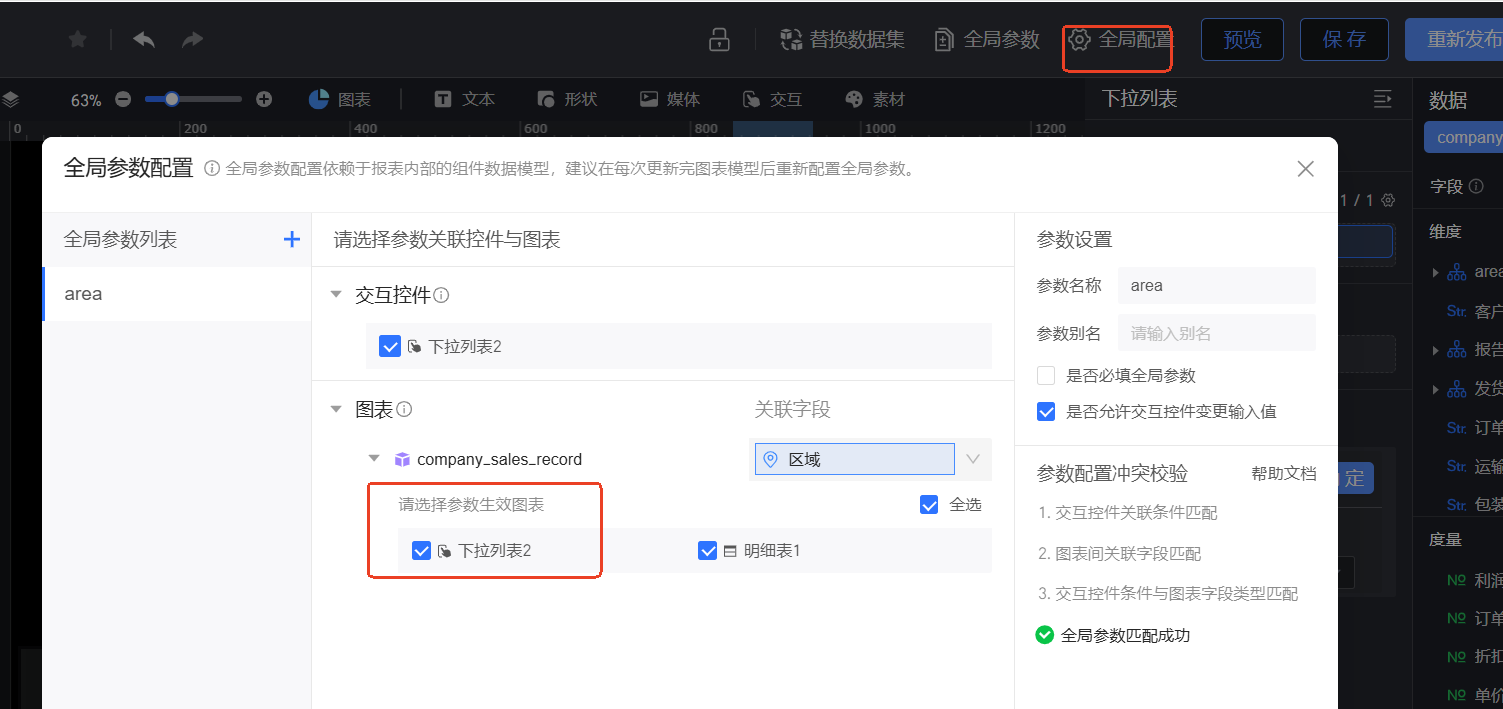Collapse the 交互控件 section
Viewport: 1503px width, 709px height.
tap(336, 295)
